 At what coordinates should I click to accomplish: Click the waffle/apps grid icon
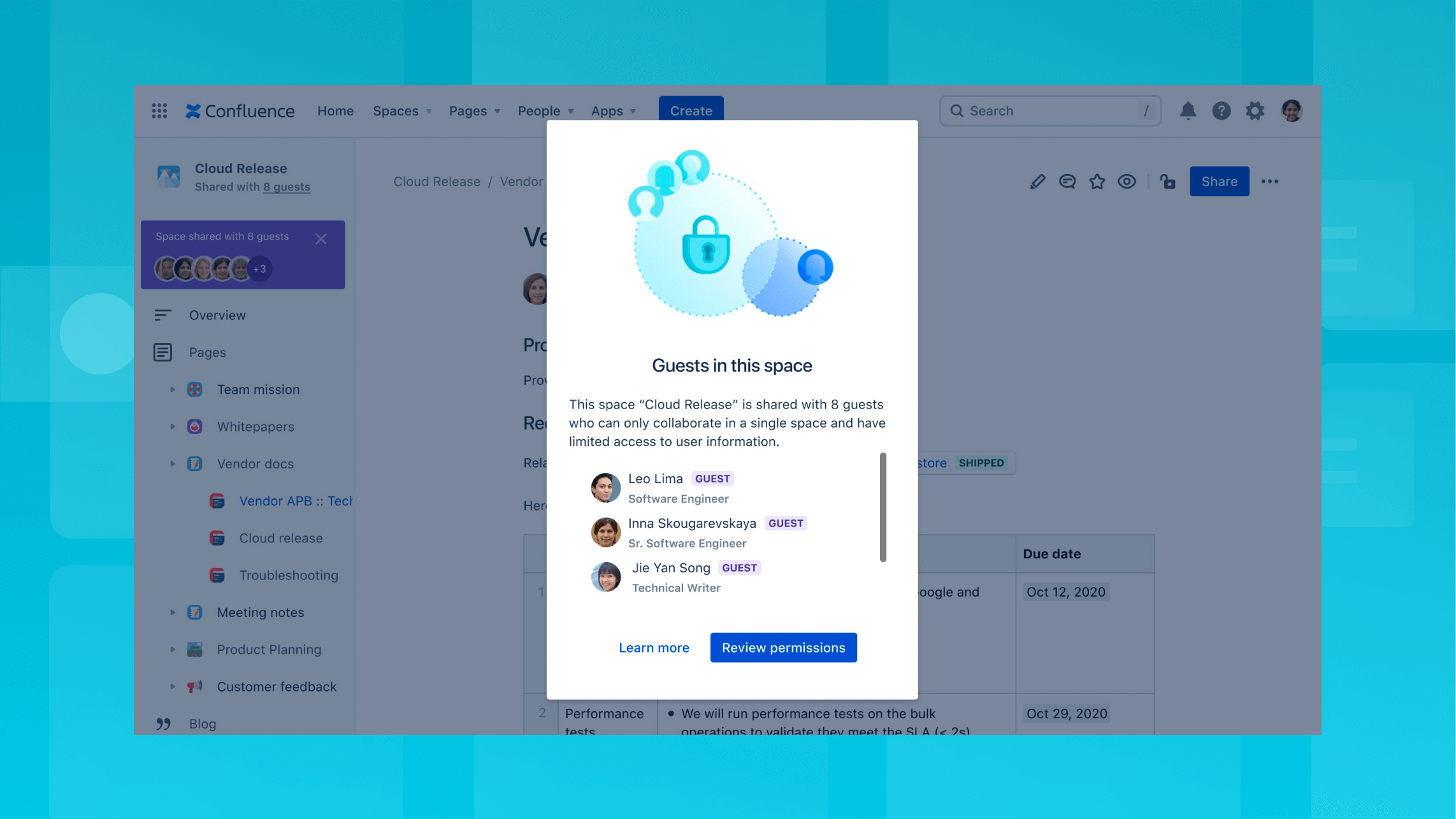point(160,111)
